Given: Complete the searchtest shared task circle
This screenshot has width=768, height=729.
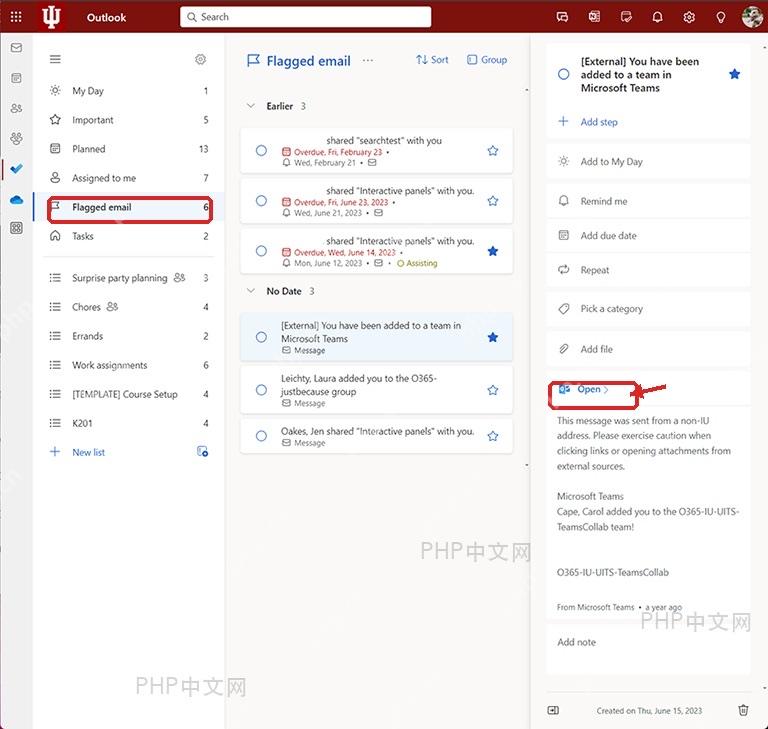Looking at the screenshot, I should tap(262, 150).
